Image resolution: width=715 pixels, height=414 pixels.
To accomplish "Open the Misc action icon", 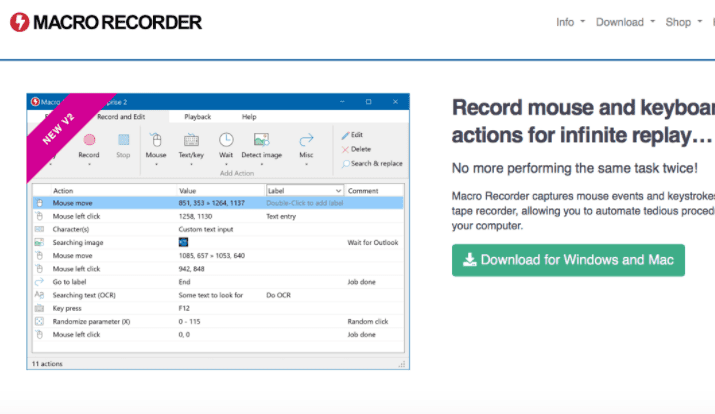I will (306, 140).
